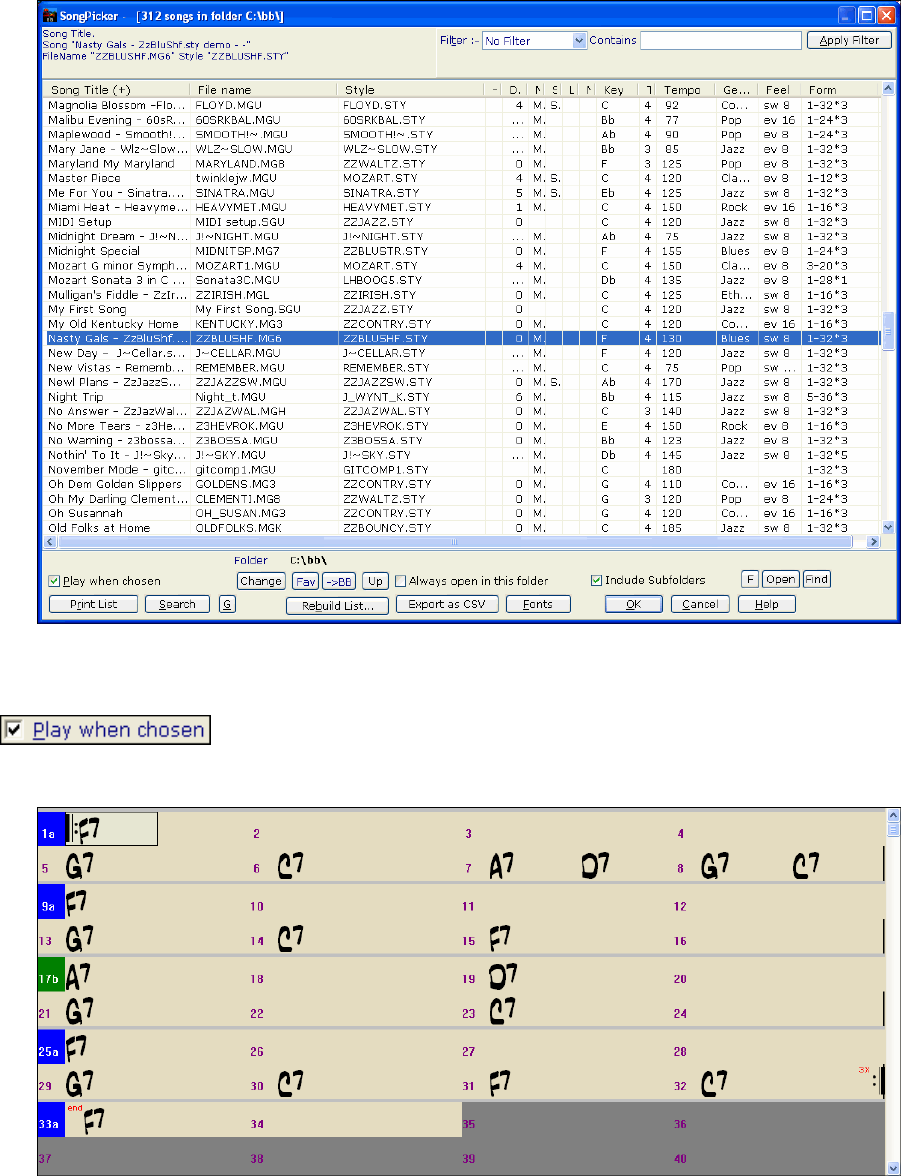
Task: Click the ->BB folder button
Action: pyautogui.click(x=340, y=581)
